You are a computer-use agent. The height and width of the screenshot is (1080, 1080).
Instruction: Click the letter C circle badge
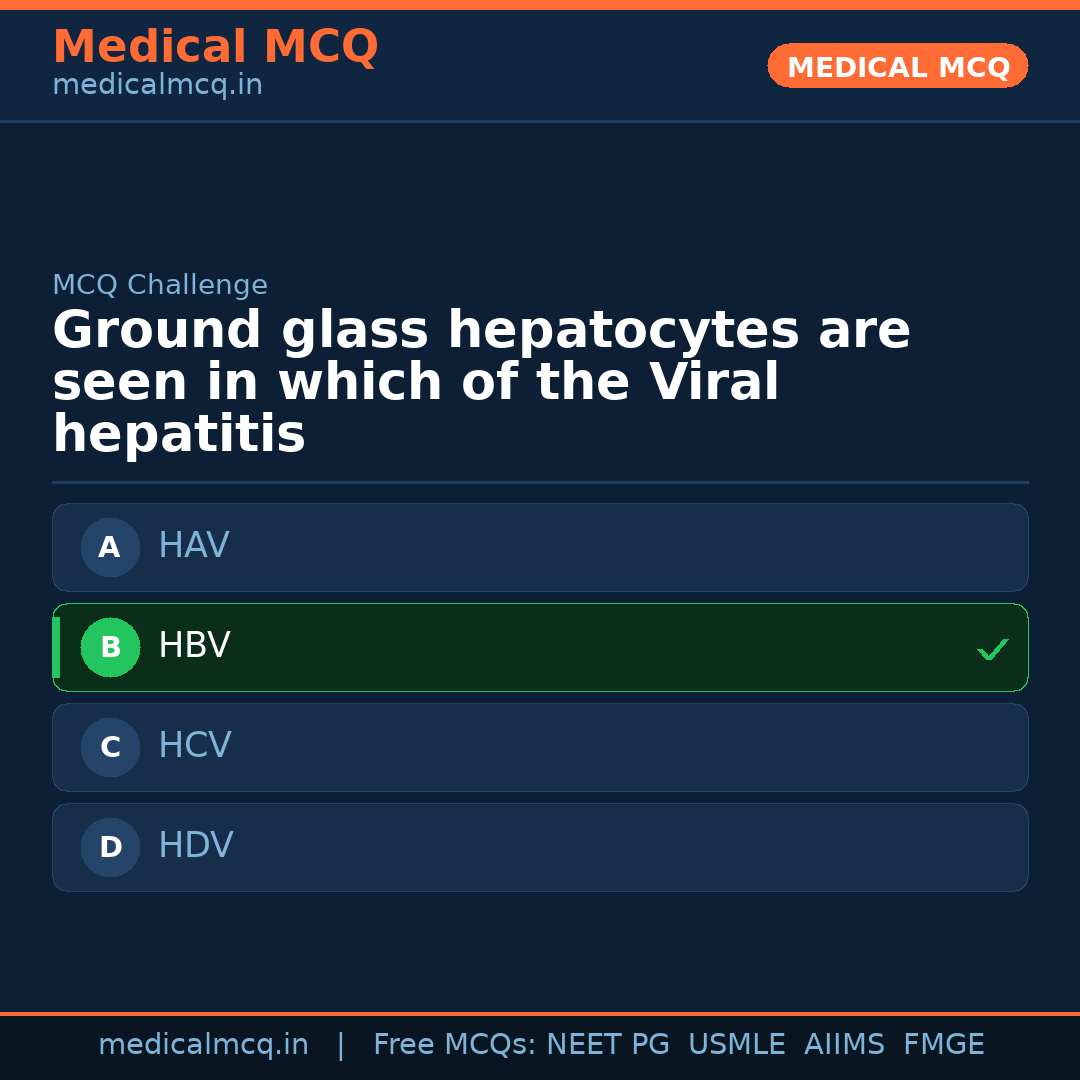pyautogui.click(x=110, y=747)
